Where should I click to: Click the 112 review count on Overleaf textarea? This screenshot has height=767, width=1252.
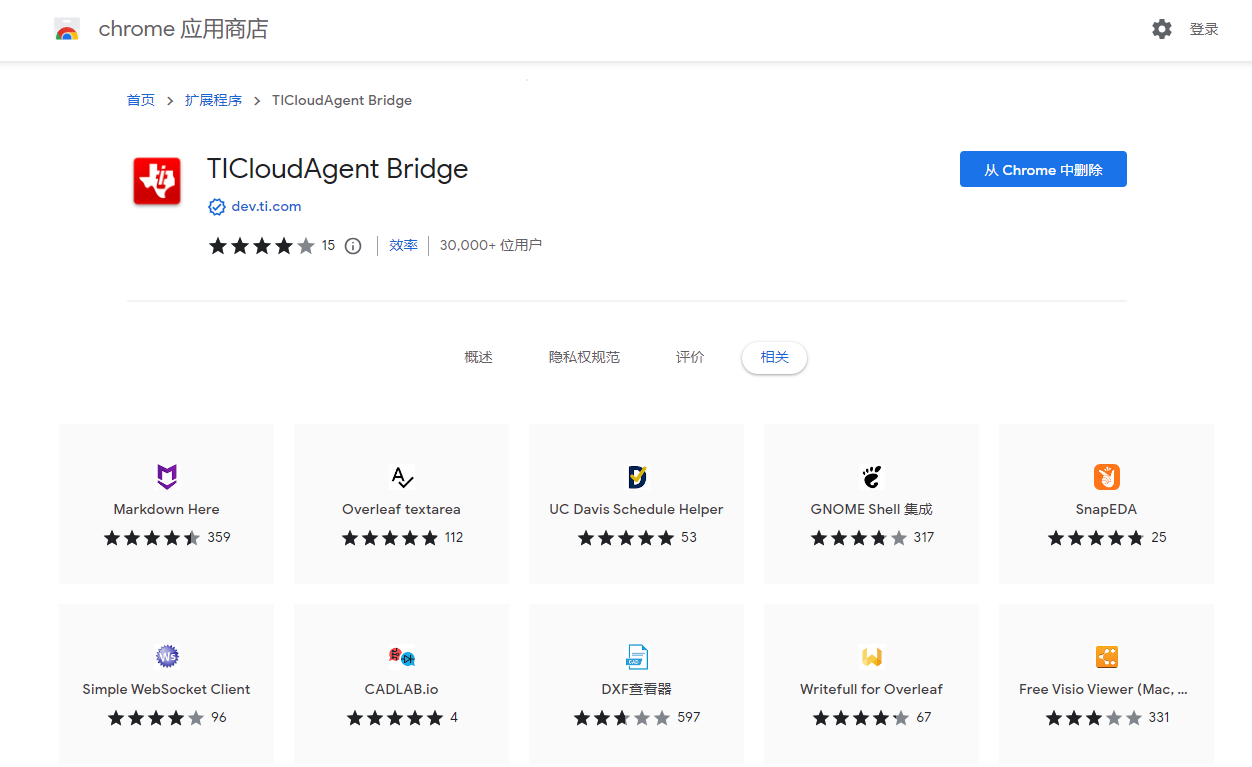pyautogui.click(x=454, y=538)
